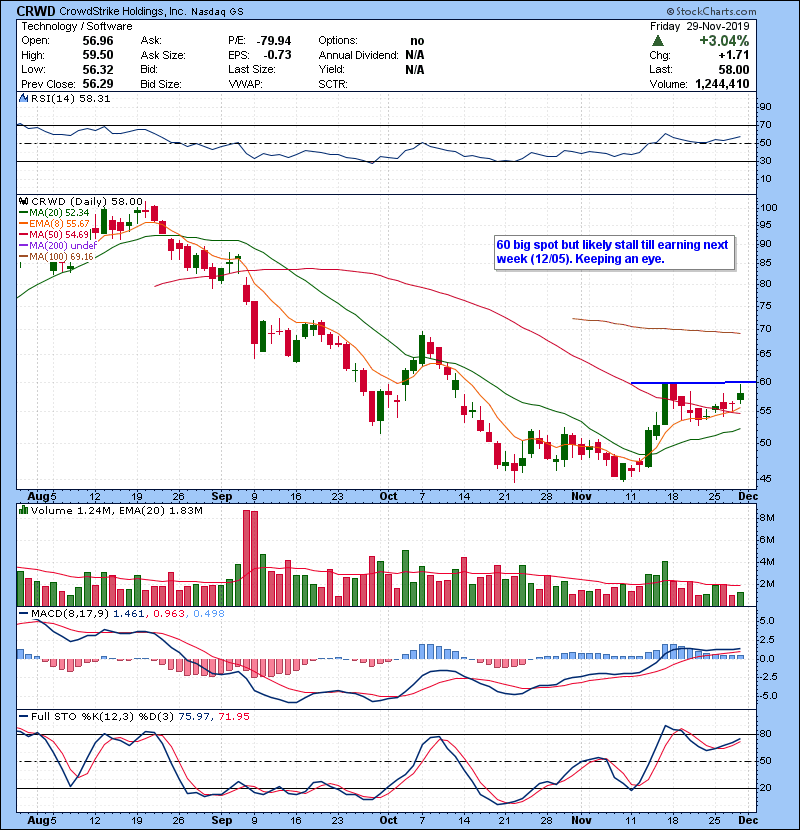The width and height of the screenshot is (800, 830).
Task: Click the CrowdStrike Holdings, Inc. company name
Action: tap(123, 11)
